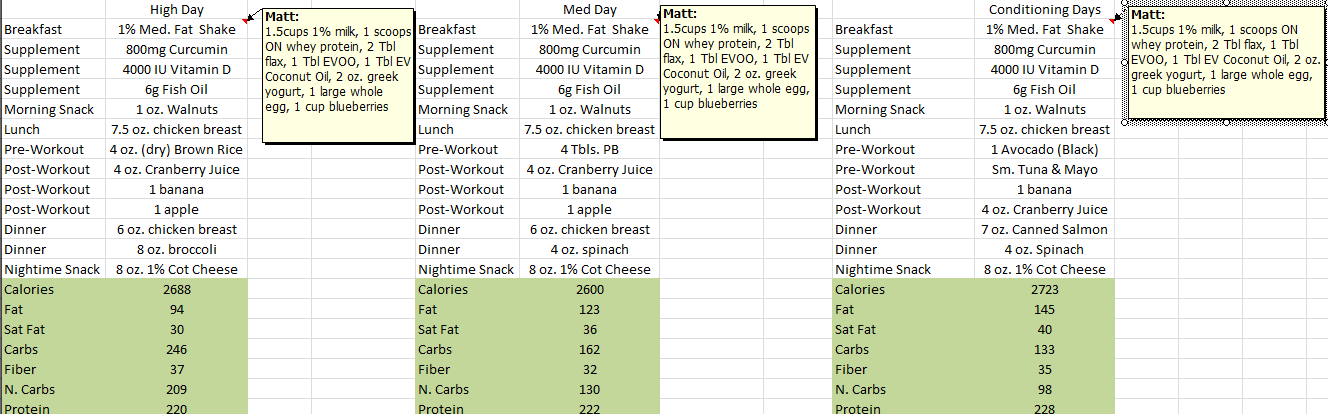Click the protein value 222
This screenshot has height=414, width=1328.
pos(589,409)
